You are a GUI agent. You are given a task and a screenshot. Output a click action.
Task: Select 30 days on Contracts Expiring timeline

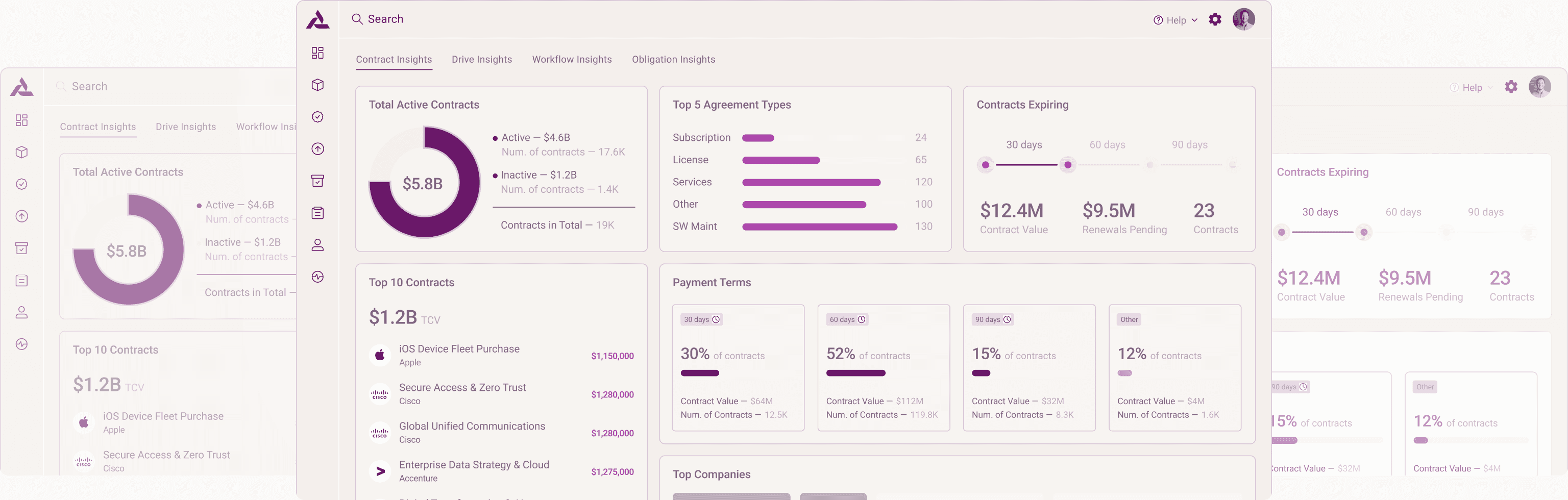coord(1024,145)
